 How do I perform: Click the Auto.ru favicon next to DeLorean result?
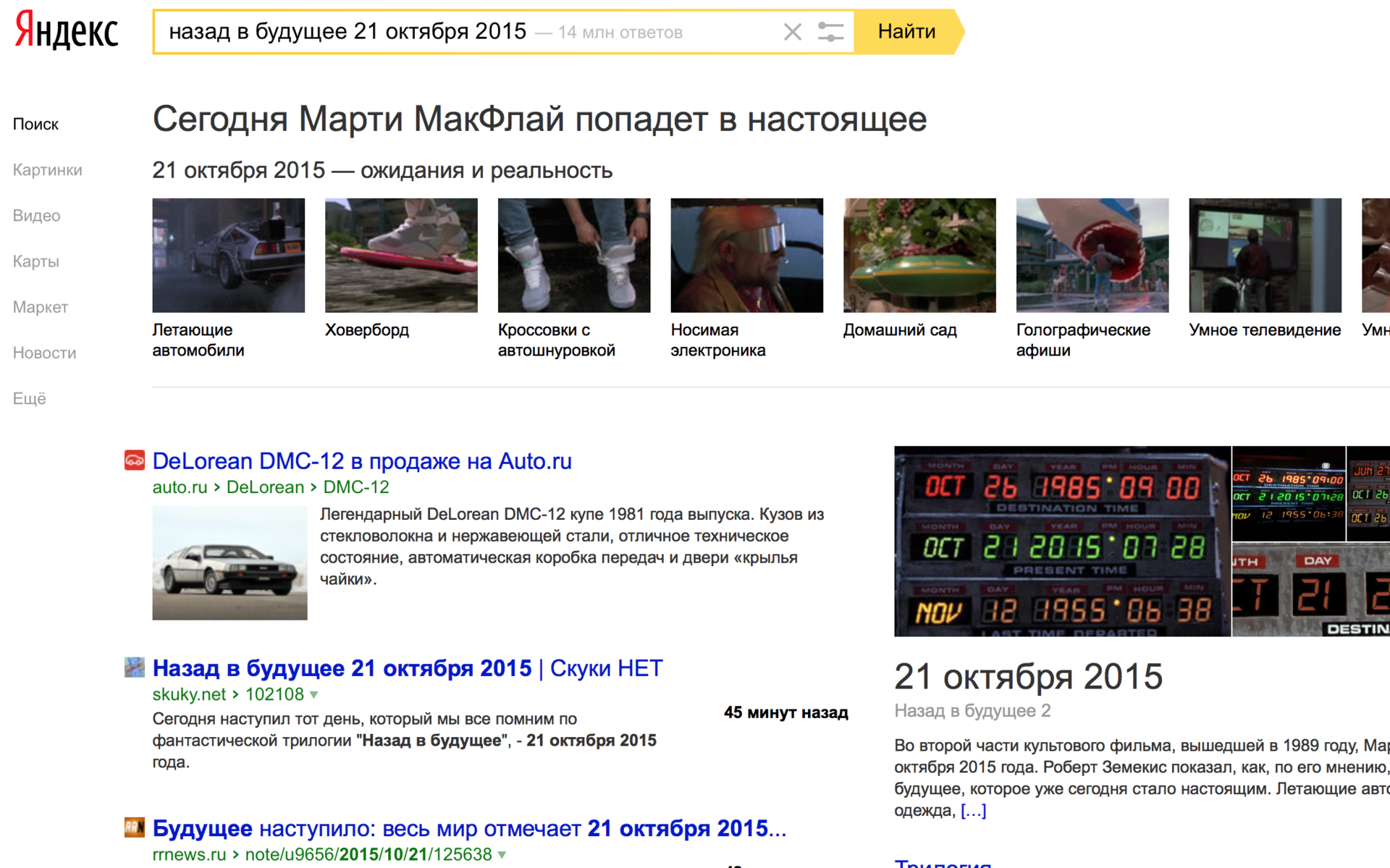pos(135,460)
